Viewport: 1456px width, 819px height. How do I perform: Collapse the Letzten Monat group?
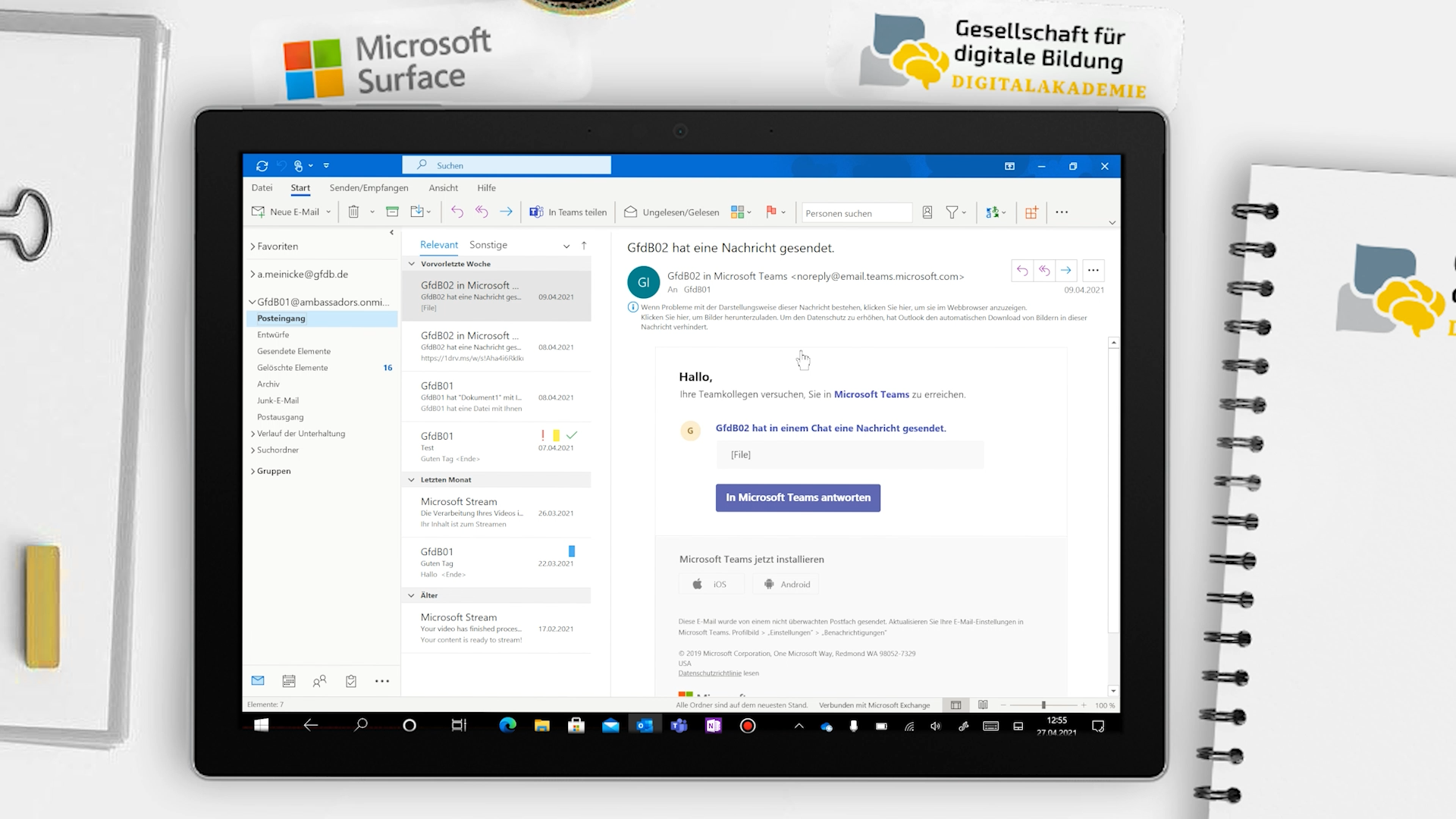[412, 480]
